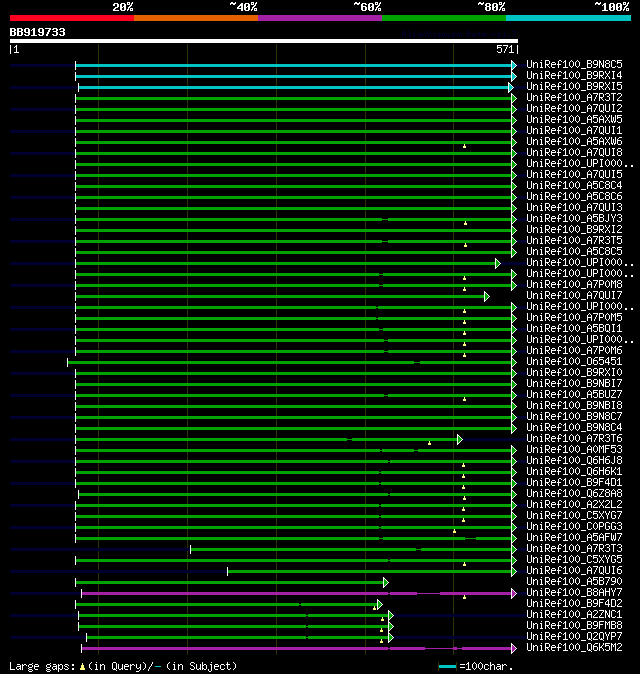
Task: Select UniRef100_A7QUI7 label
Action: [574, 296]
